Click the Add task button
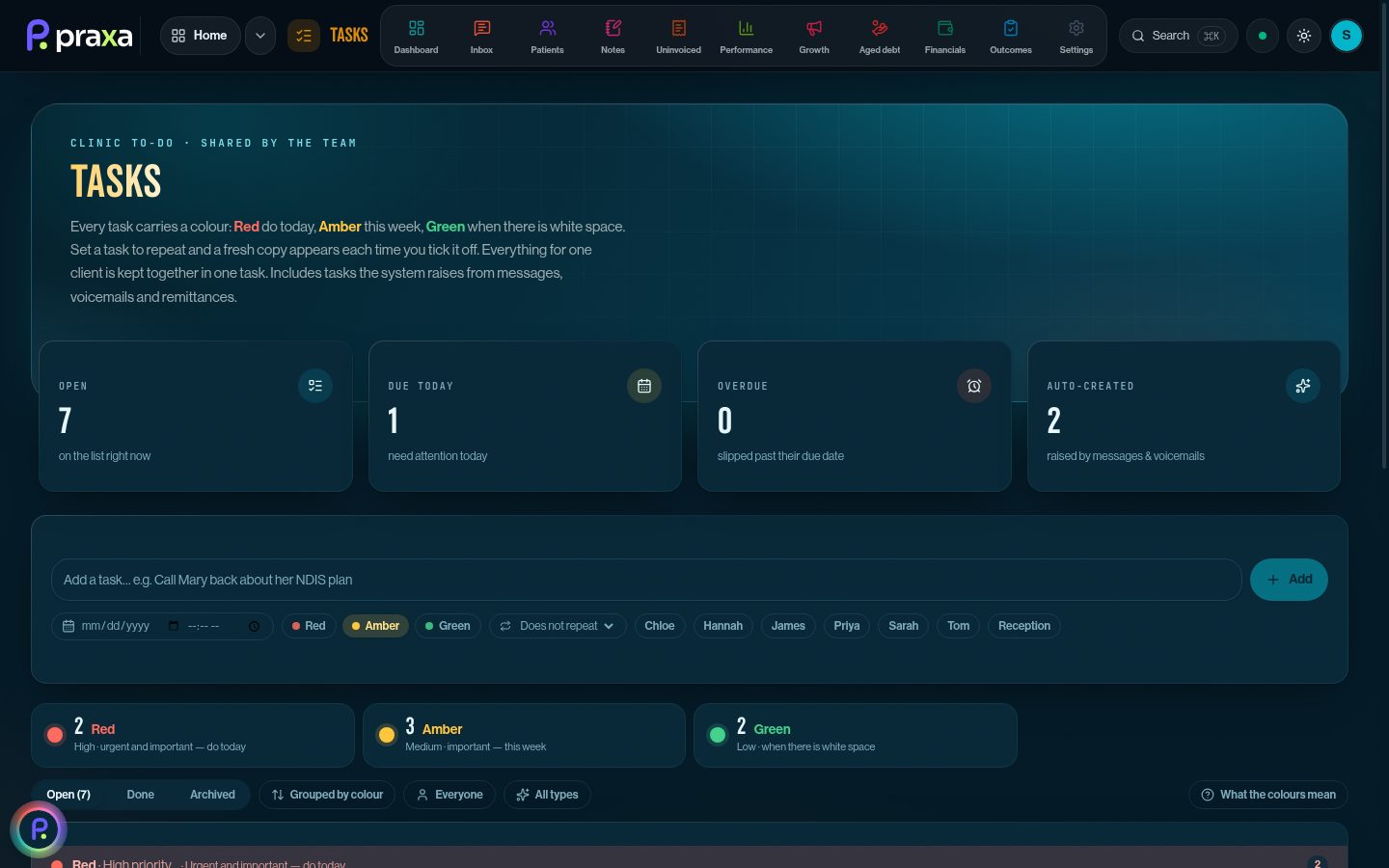The width and height of the screenshot is (1389, 868). 1289,580
